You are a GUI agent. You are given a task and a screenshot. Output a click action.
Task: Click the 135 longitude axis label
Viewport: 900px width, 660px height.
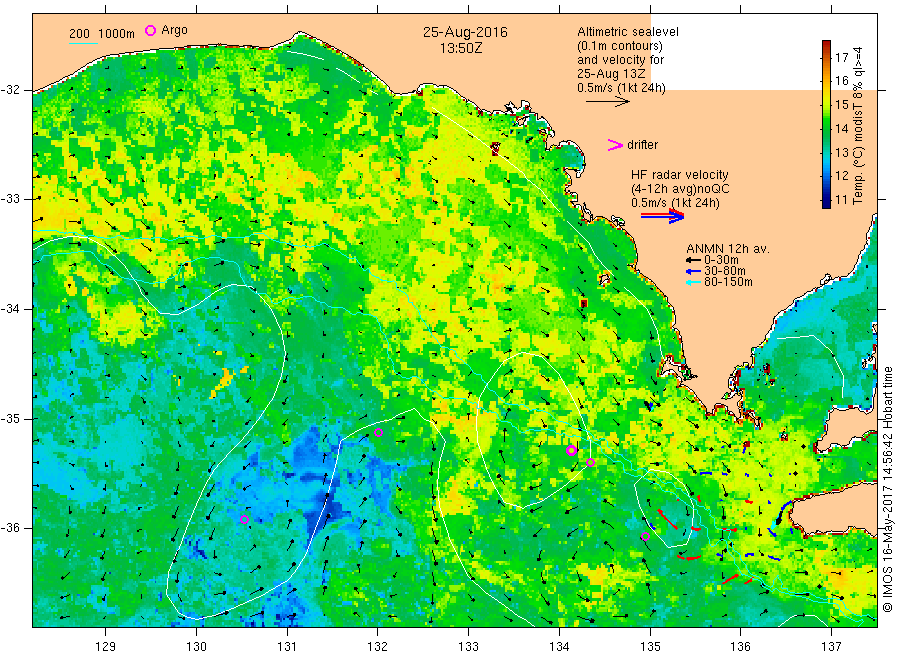point(650,647)
